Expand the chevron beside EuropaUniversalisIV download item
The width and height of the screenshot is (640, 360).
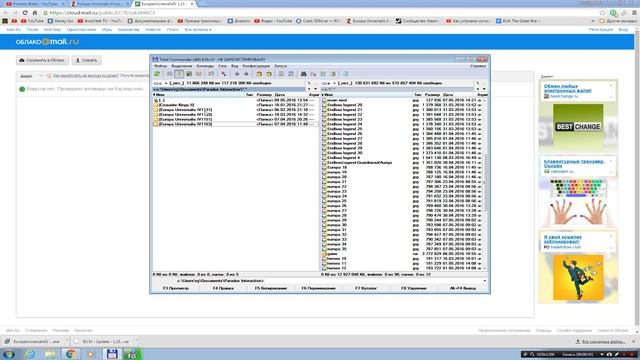pos(67,341)
